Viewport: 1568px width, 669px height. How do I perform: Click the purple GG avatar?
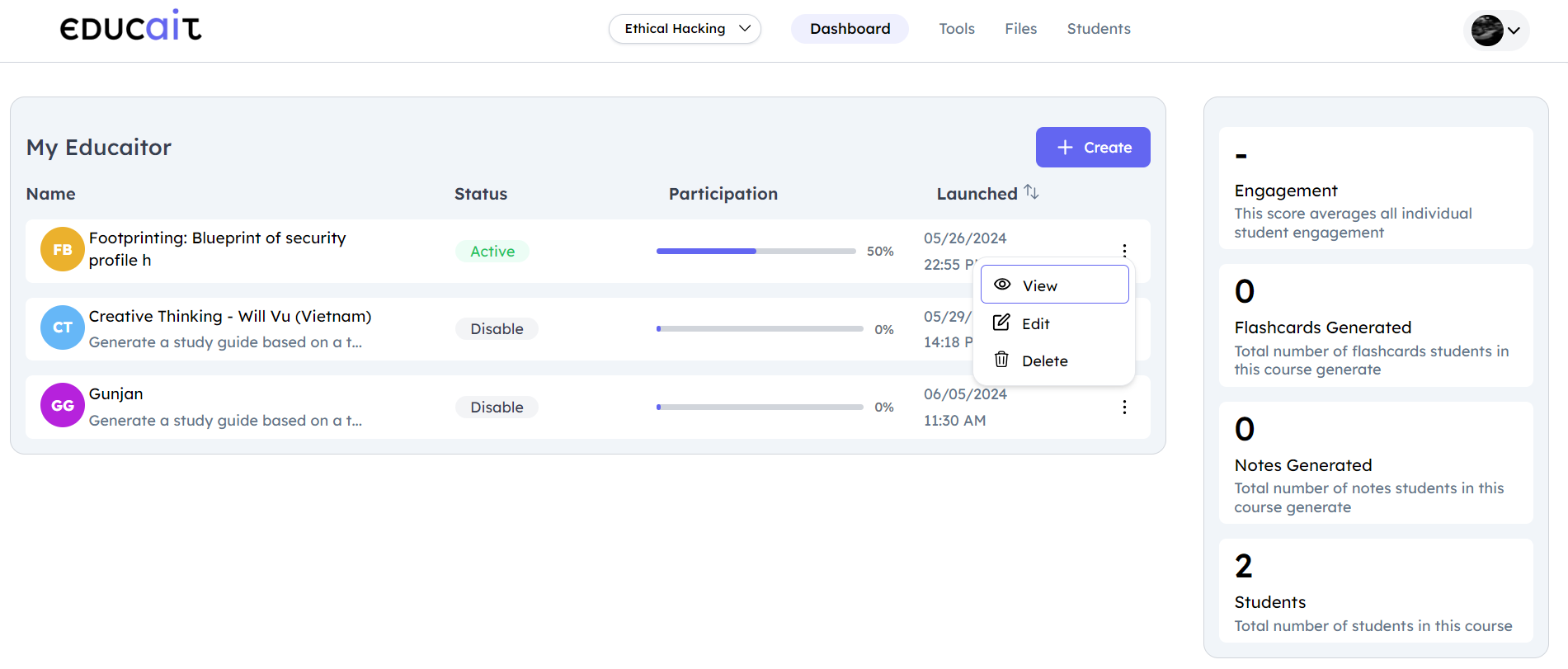63,406
